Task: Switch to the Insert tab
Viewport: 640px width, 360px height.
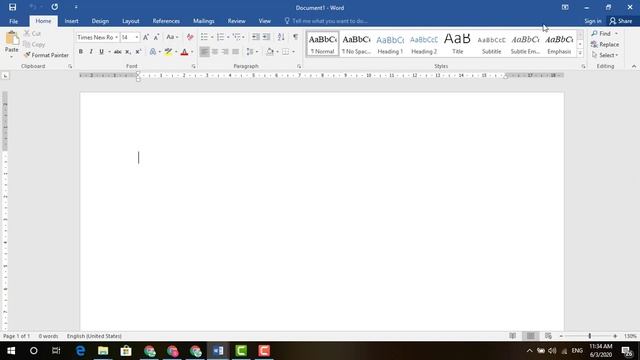Action: point(71,21)
